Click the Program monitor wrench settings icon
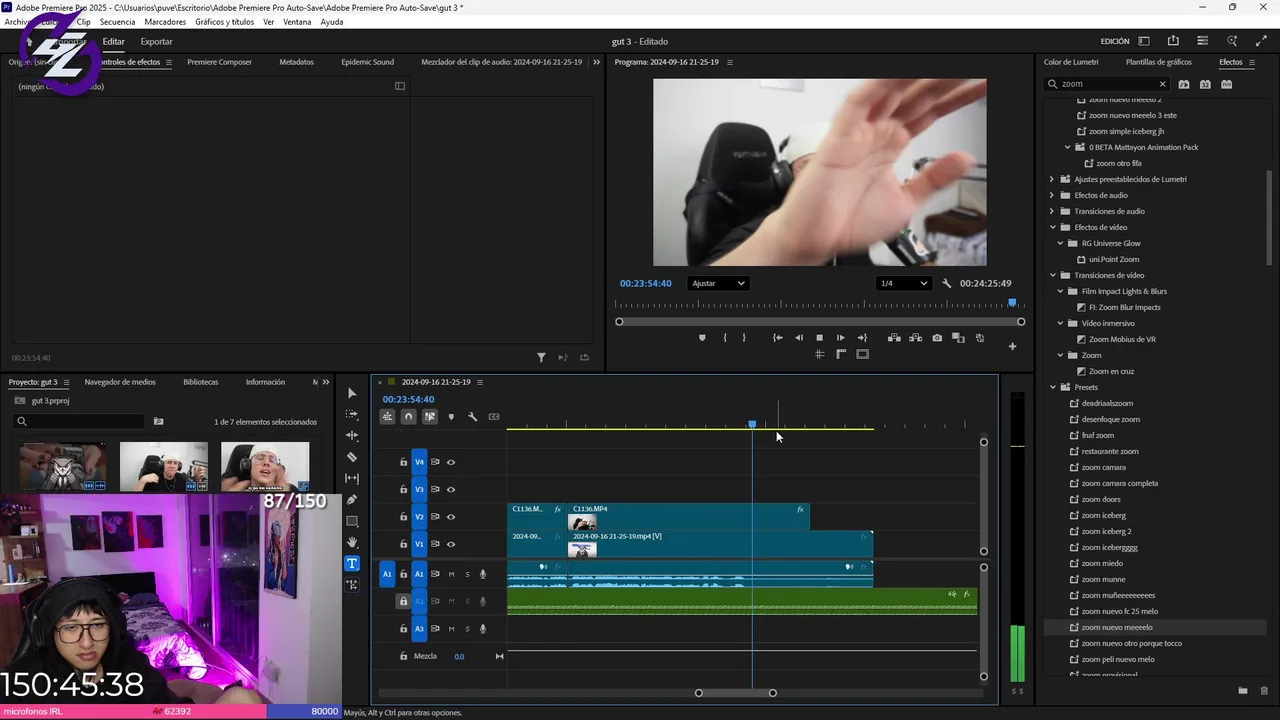1280x720 pixels. pyautogui.click(x=947, y=283)
